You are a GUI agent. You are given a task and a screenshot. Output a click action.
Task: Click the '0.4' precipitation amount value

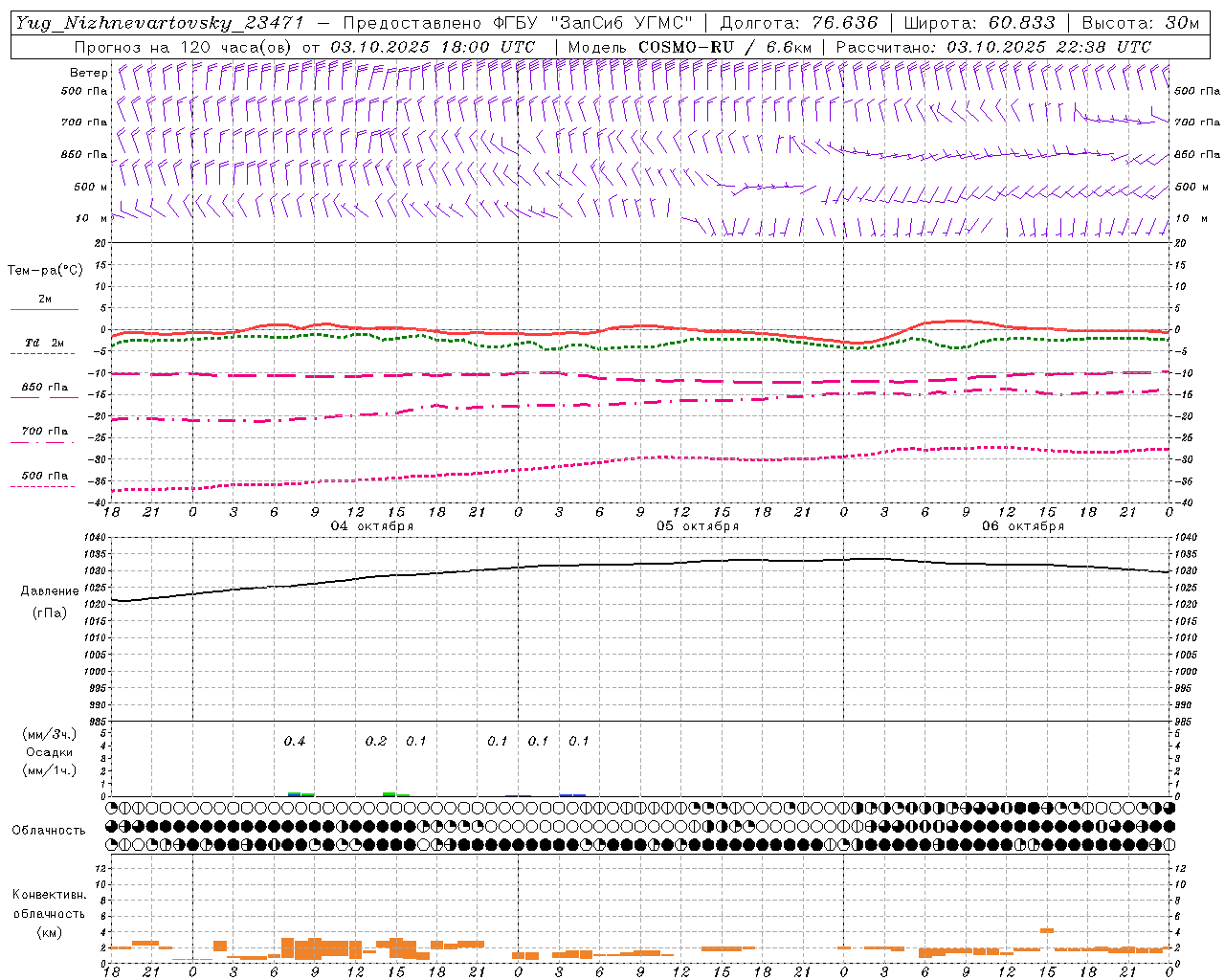click(x=295, y=742)
